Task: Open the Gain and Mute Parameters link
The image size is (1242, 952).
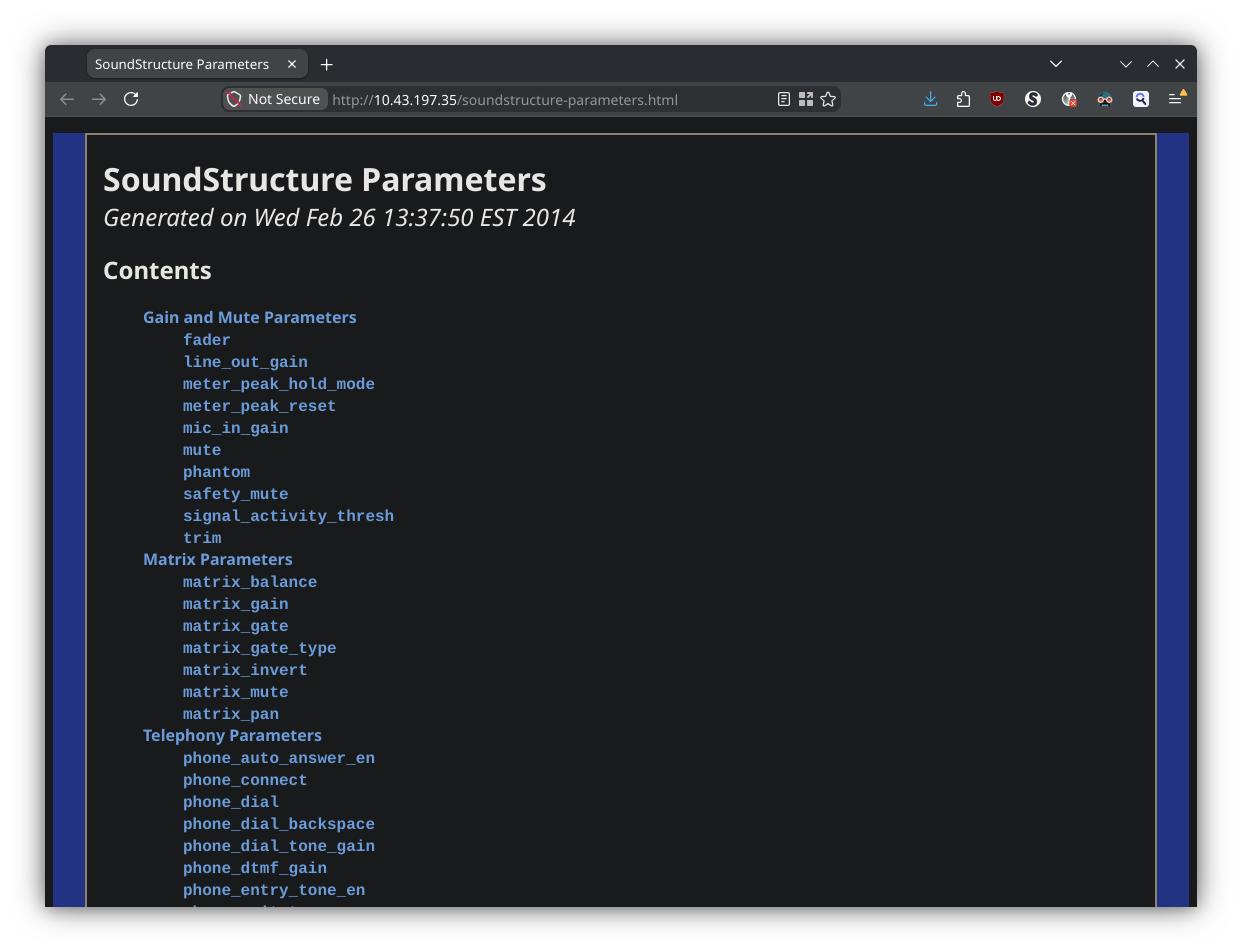Action: click(250, 317)
